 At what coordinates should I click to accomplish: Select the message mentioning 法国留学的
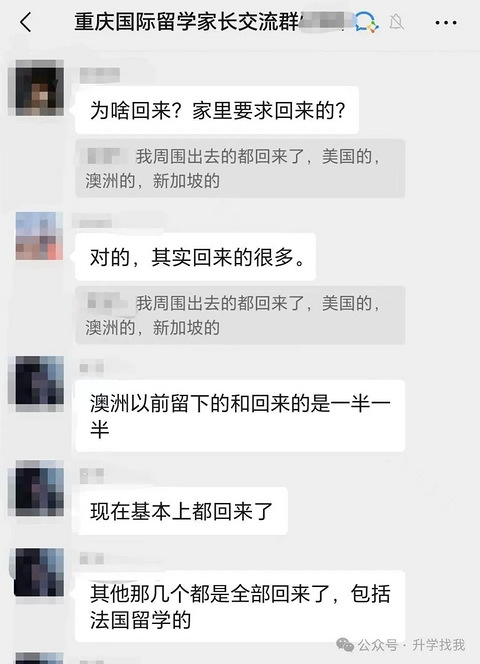(240, 606)
